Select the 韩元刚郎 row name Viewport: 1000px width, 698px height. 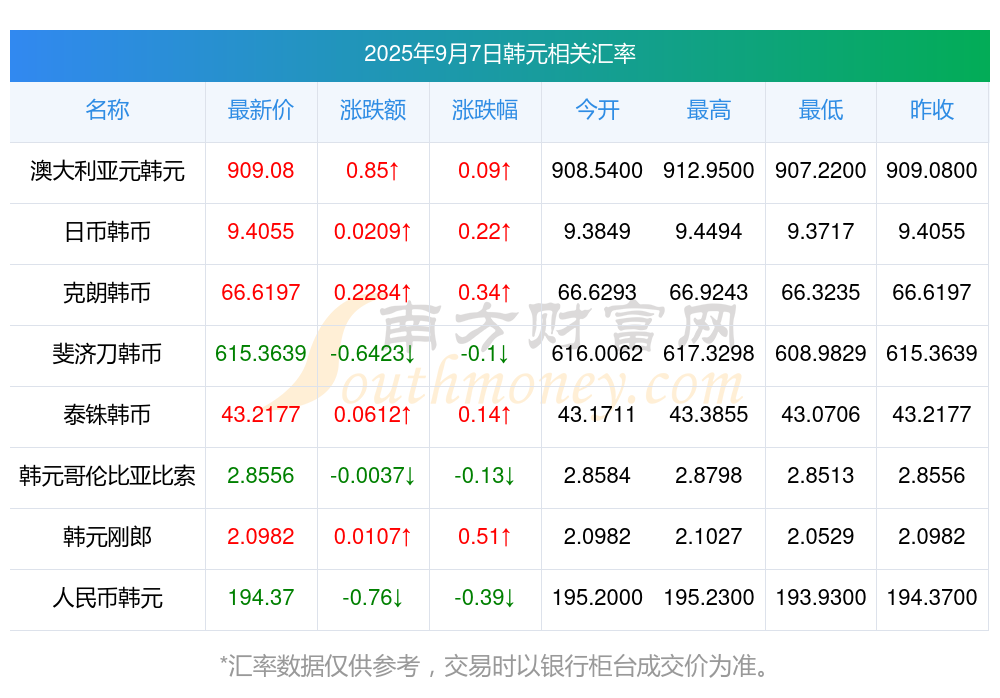click(x=107, y=537)
